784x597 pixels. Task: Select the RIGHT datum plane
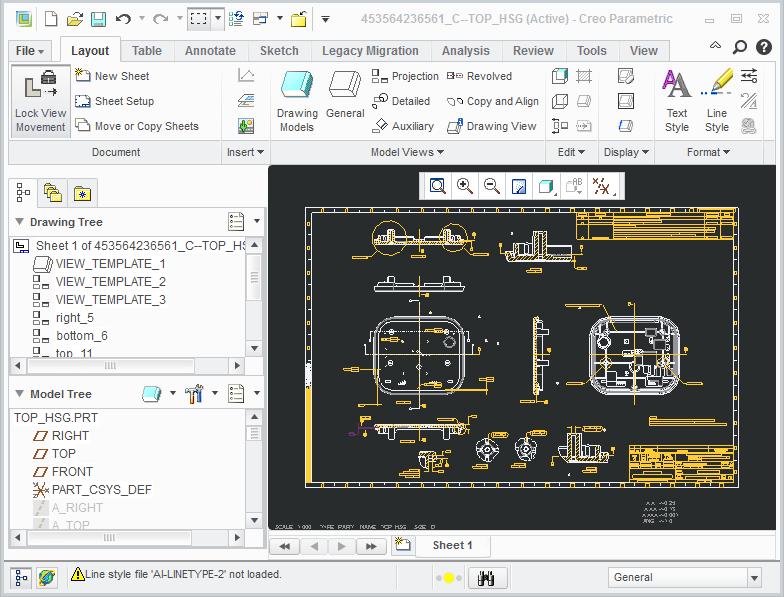[x=61, y=436]
